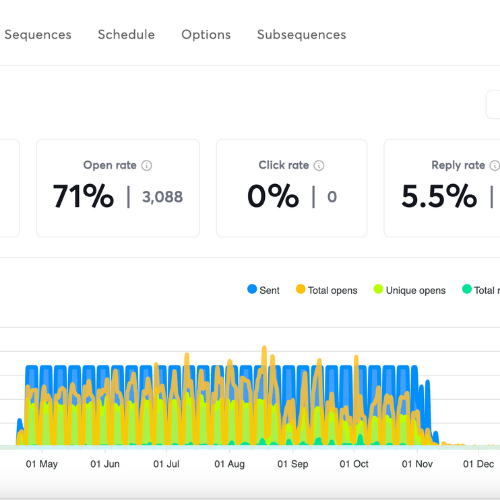Click the 01 May axis label

point(42,464)
